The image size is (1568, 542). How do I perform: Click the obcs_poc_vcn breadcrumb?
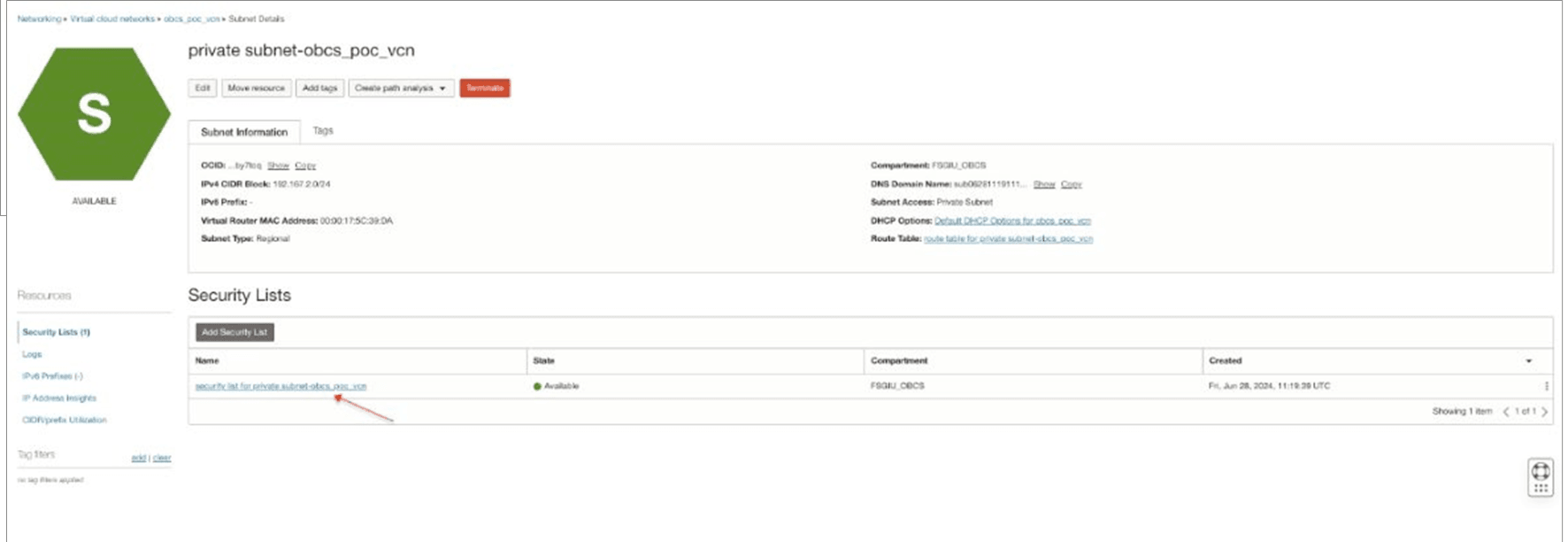(x=192, y=19)
